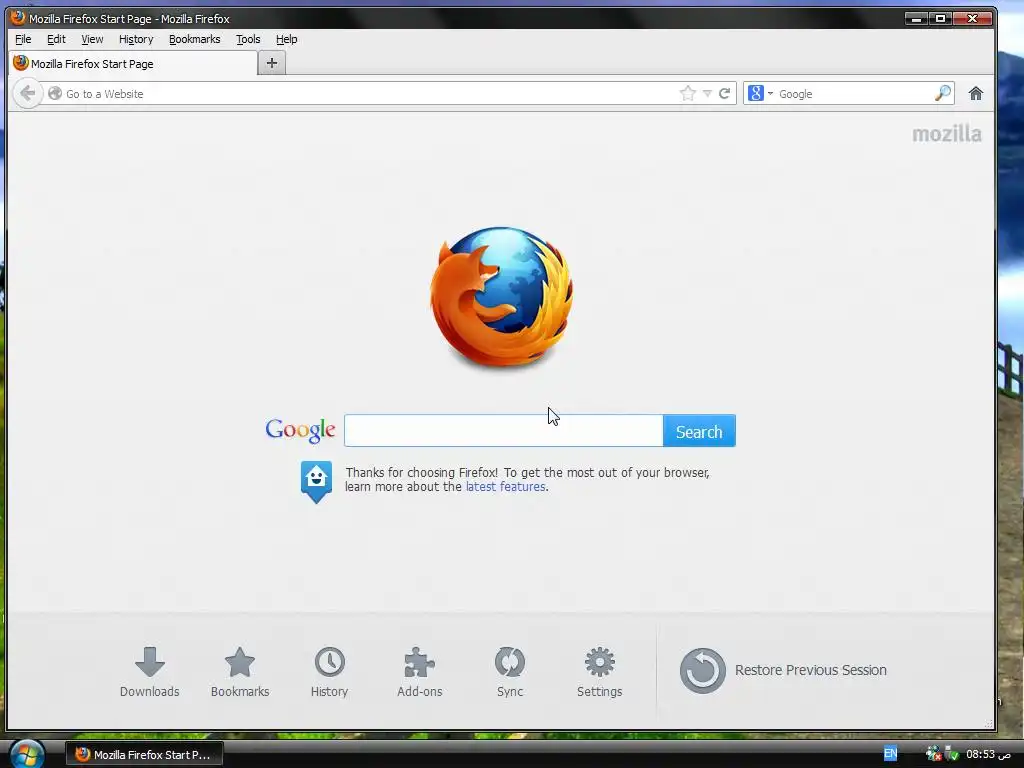Reload the current page
The width and height of the screenshot is (1024, 768).
(724, 93)
